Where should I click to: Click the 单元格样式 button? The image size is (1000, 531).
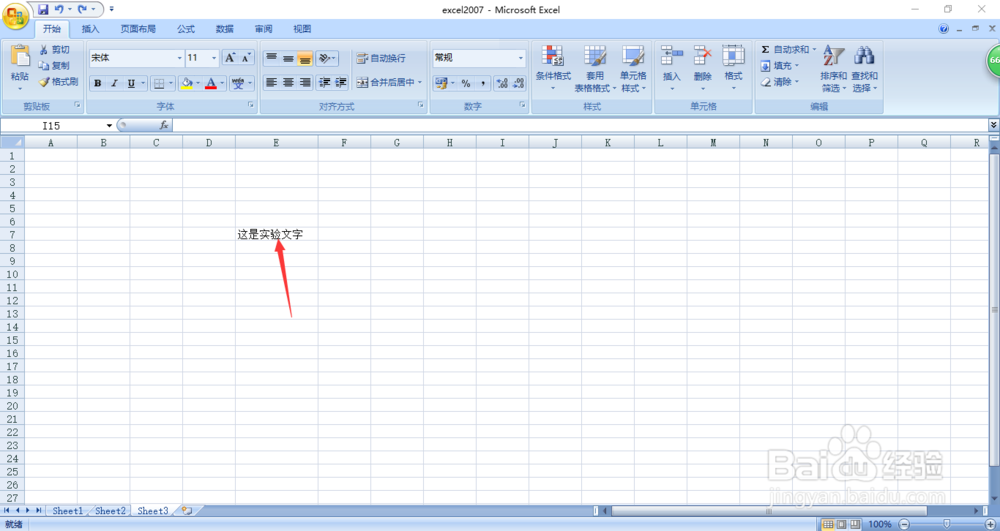coord(633,70)
